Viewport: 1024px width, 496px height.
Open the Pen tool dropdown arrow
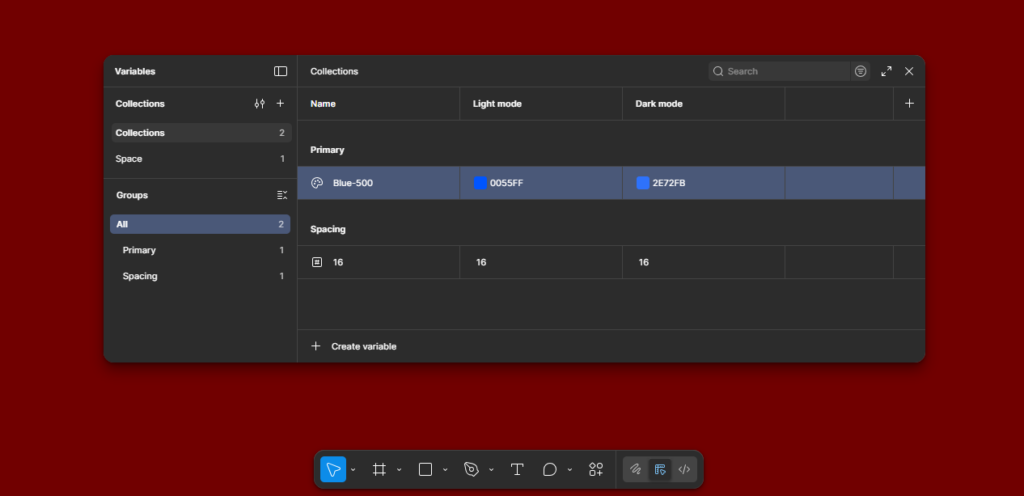[x=491, y=470]
